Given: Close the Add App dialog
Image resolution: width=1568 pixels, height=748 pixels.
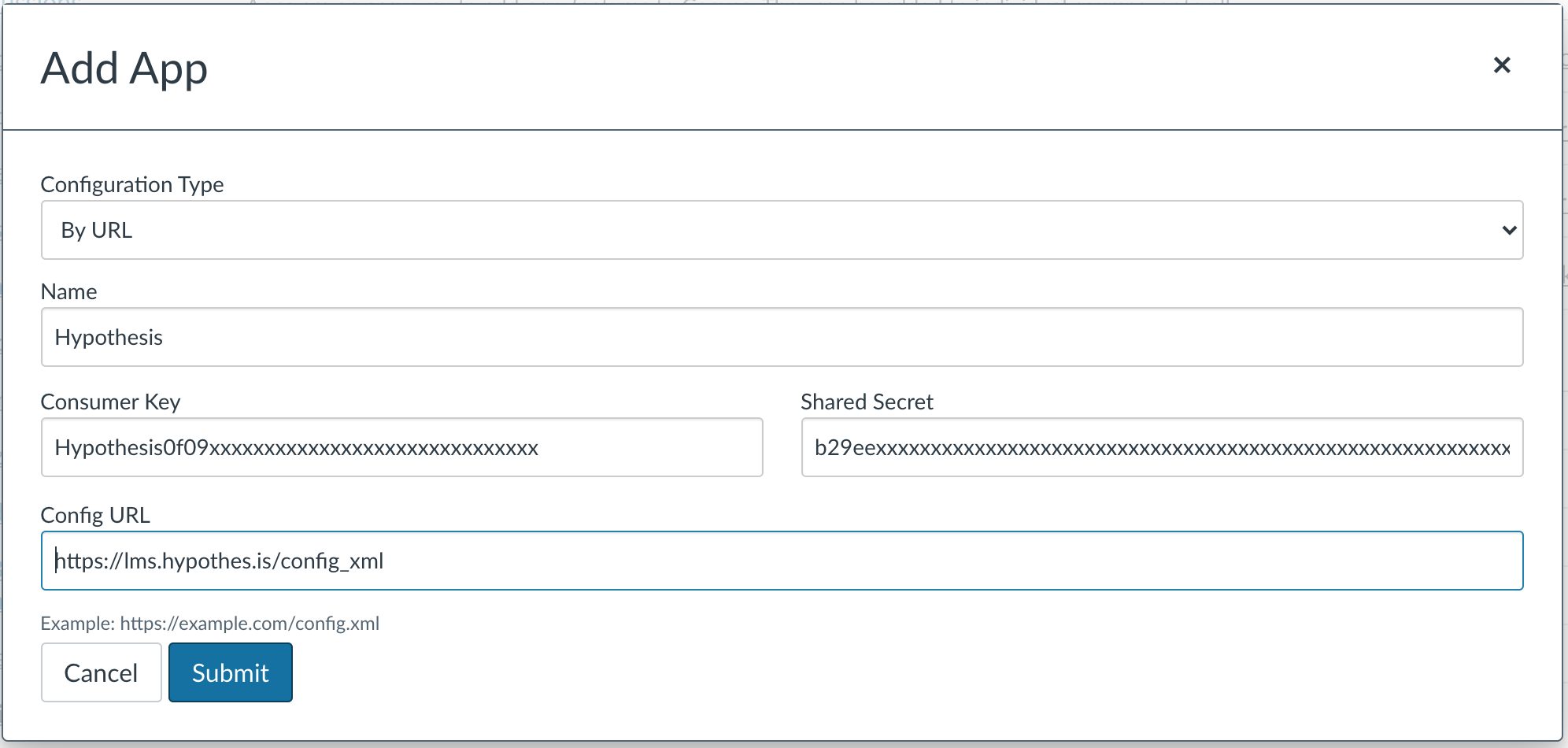Looking at the screenshot, I should [1503, 65].
